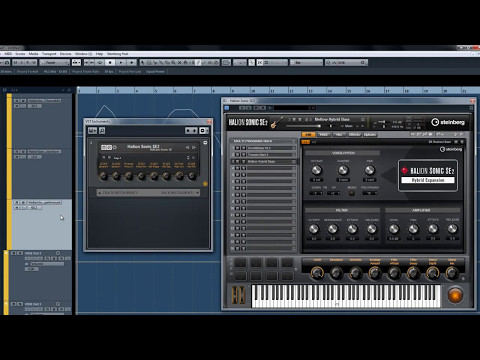Click the Amplifier Level knob
The image size is (480, 360).
pos(394,229)
